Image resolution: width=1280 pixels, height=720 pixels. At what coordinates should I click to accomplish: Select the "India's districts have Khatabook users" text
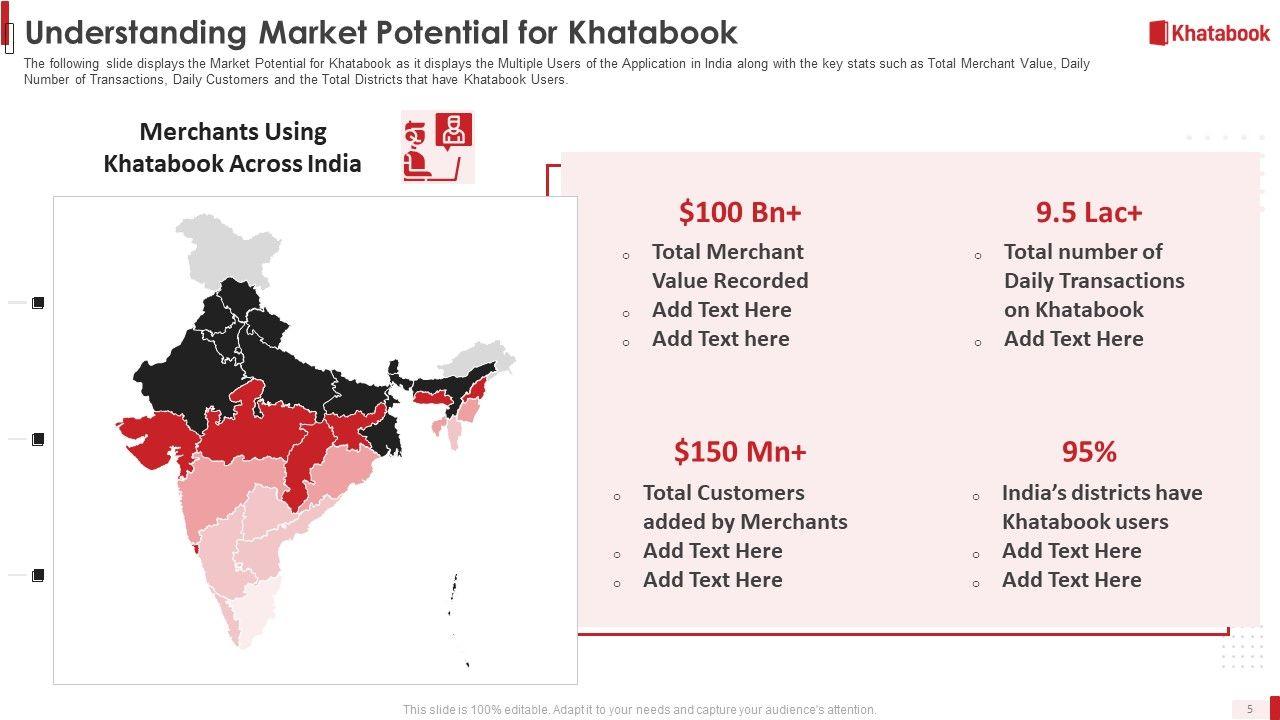[1101, 507]
